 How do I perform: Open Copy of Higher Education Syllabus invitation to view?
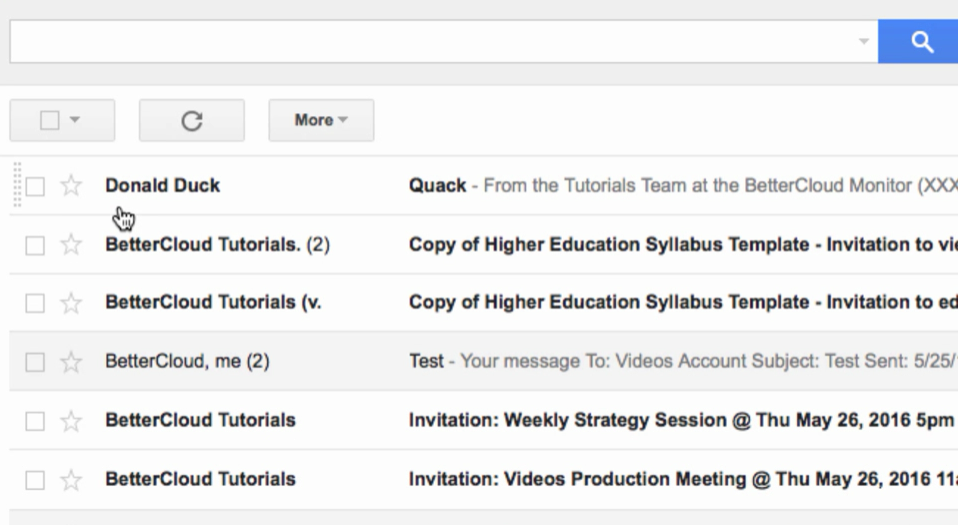coord(683,244)
